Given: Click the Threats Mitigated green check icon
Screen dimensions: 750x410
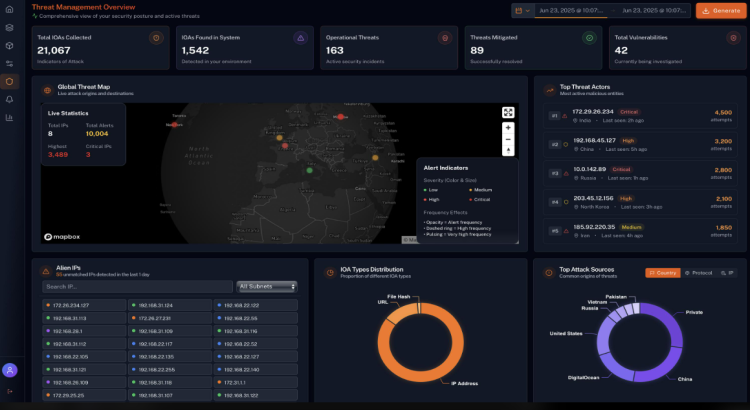Looking at the screenshot, I should coord(589,38).
